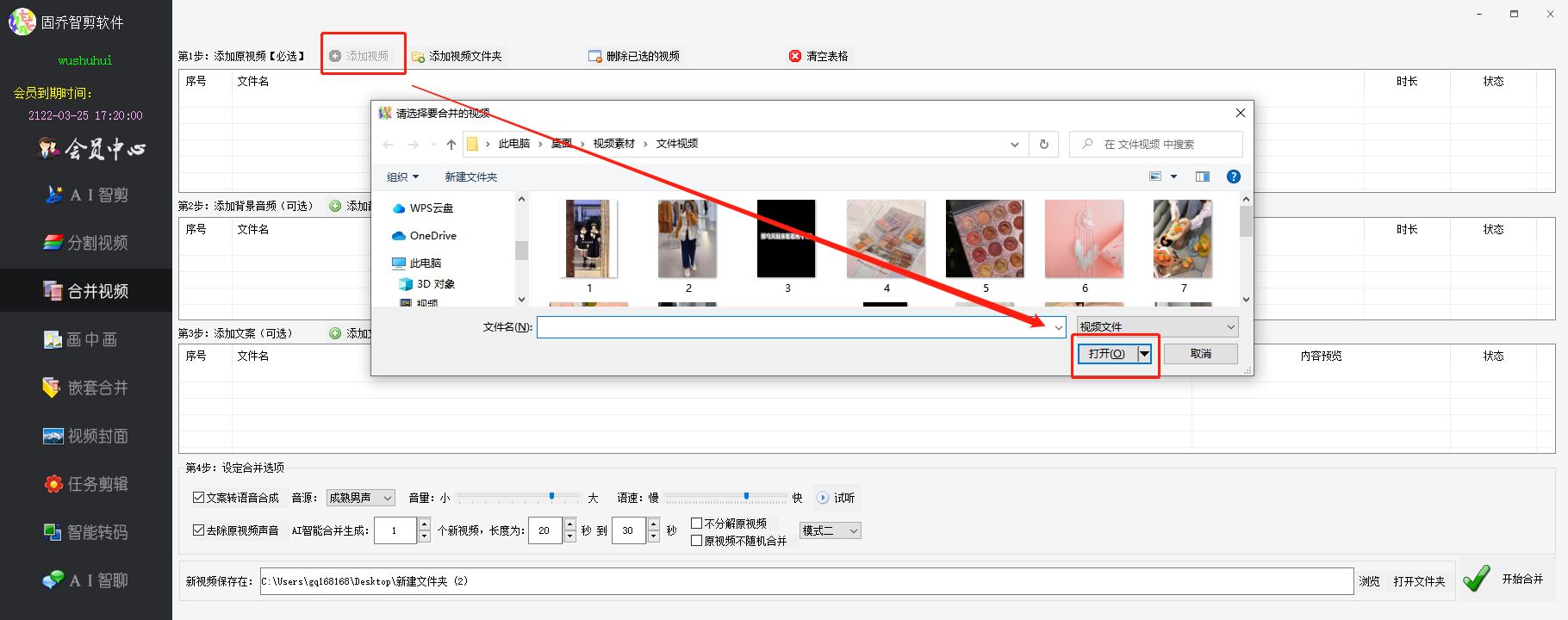Click the search box in 文件视频
Image resolution: width=1568 pixels, height=620 pixels.
pyautogui.click(x=1156, y=145)
